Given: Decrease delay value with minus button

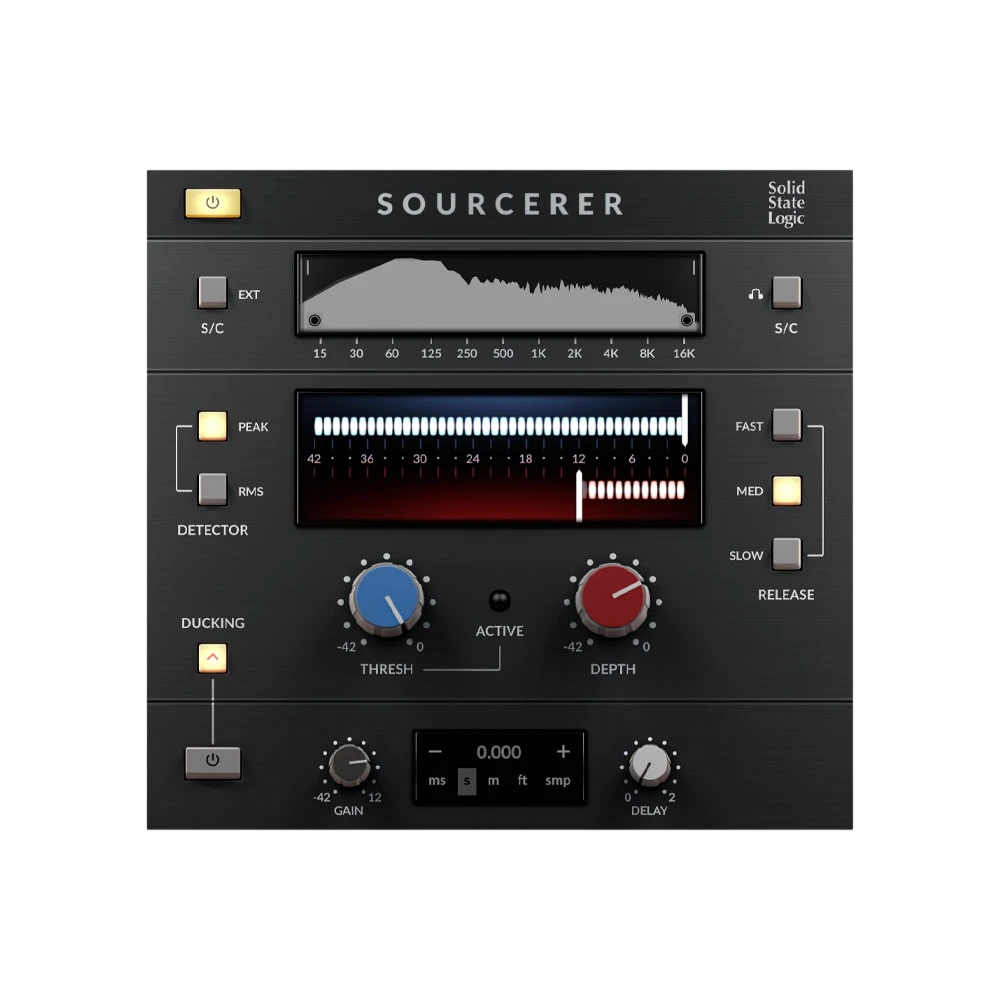Looking at the screenshot, I should click(436, 752).
